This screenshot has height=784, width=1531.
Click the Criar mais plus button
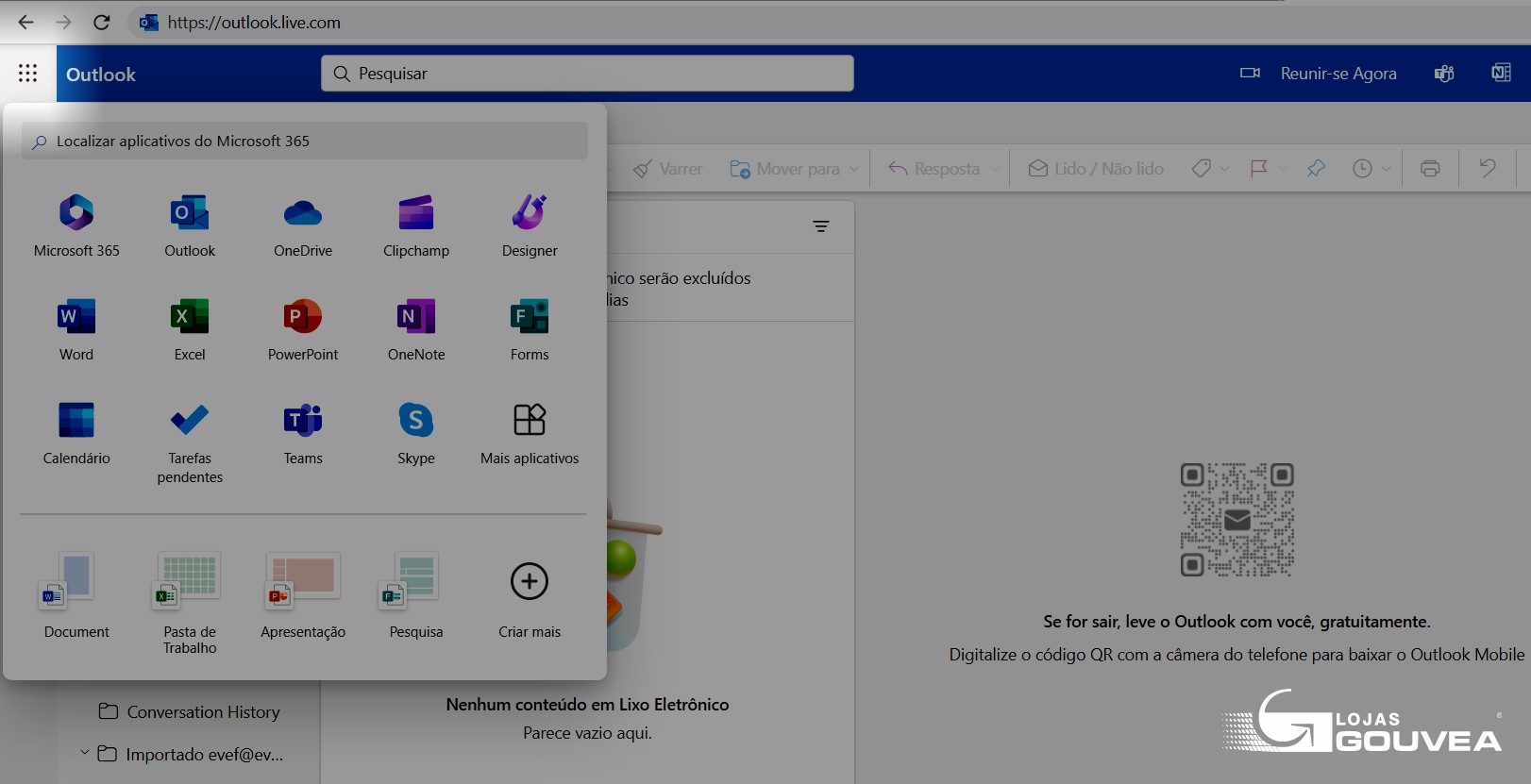pyautogui.click(x=530, y=581)
